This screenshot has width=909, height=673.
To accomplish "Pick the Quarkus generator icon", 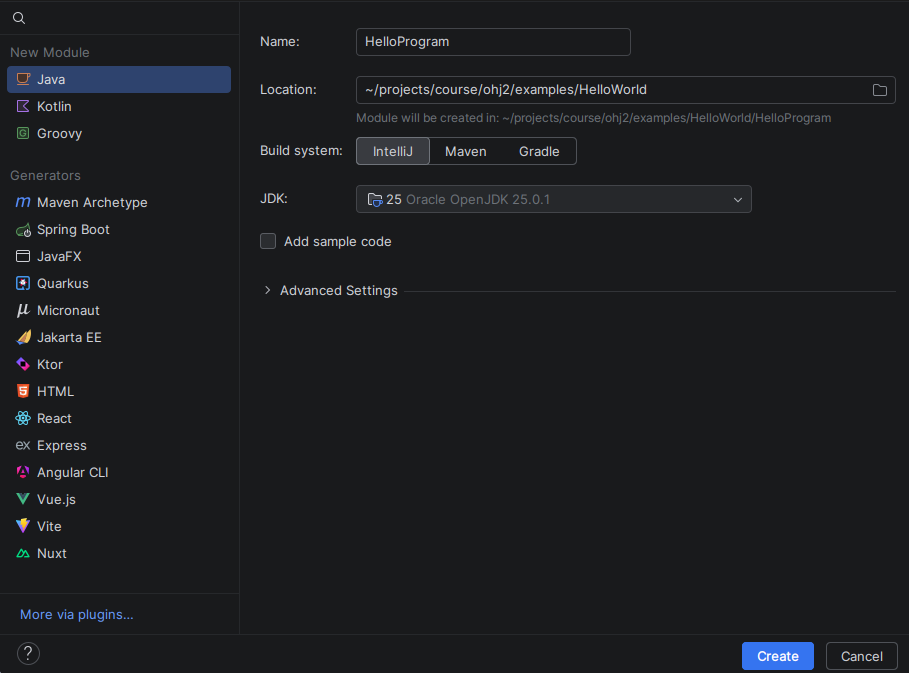I will [x=23, y=283].
